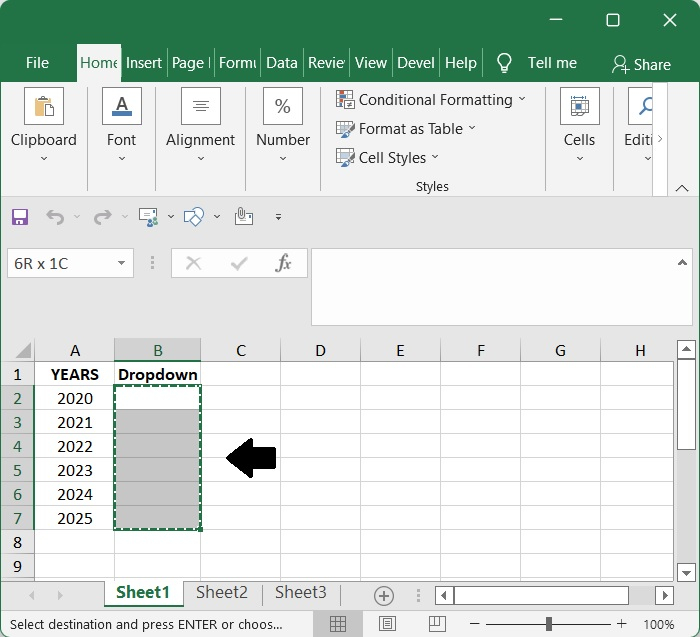Screen dimensions: 700x637
Task: Switch to Page Layout view
Action: click(387, 624)
